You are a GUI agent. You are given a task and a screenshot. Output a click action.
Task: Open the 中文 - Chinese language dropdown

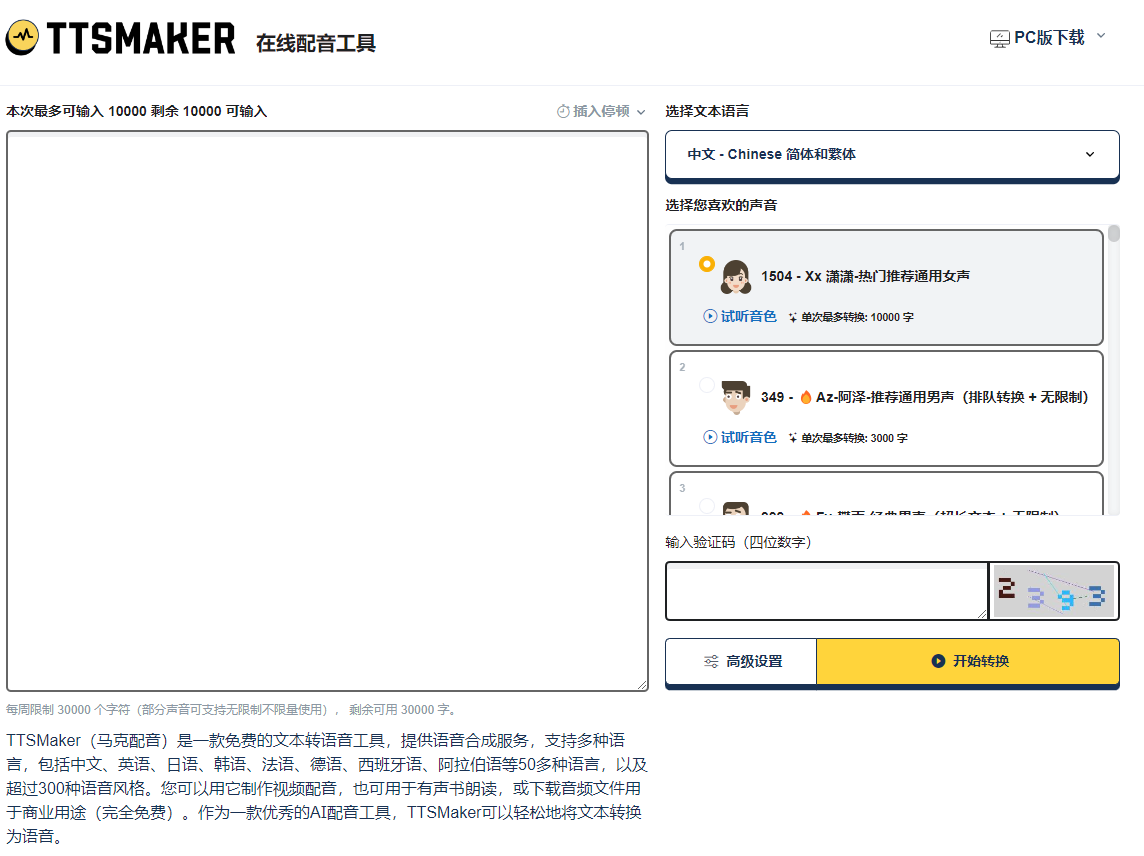pos(892,154)
